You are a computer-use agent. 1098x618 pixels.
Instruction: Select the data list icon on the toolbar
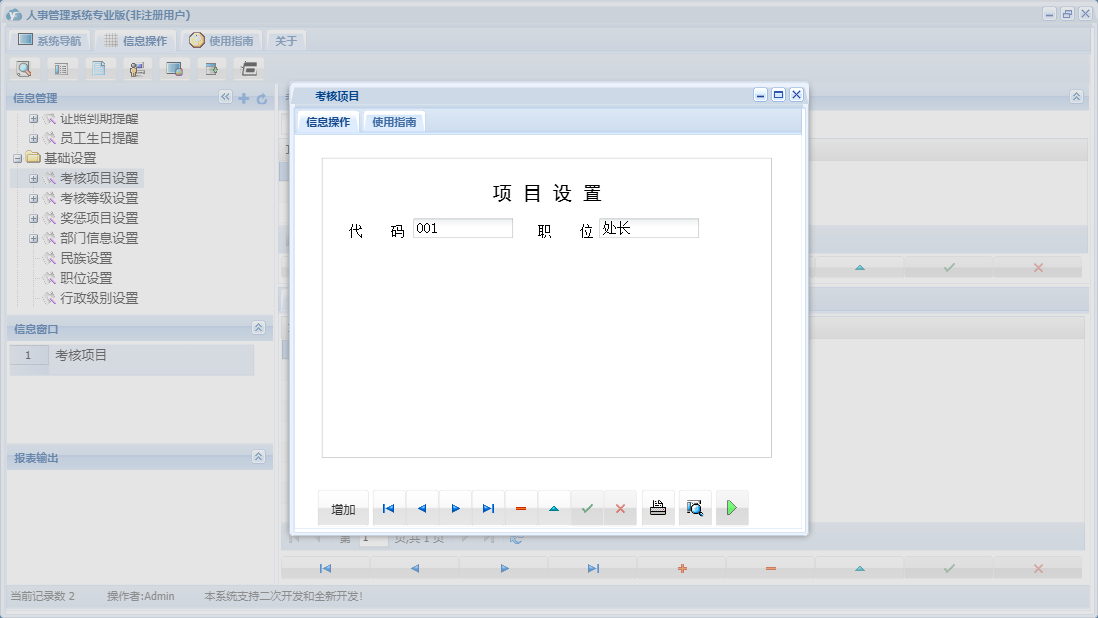61,68
